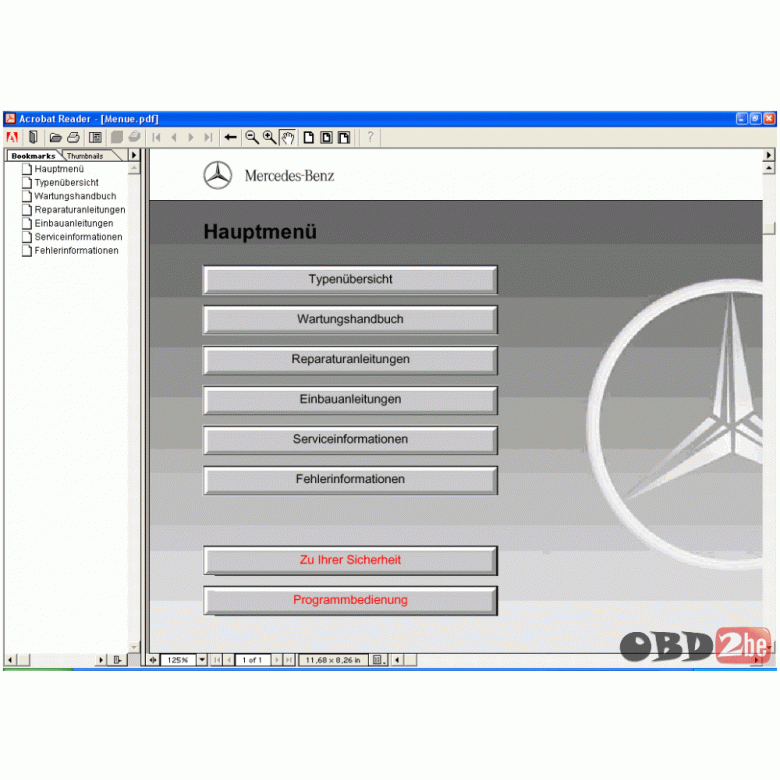Click the Typenübersicht menu button

(x=350, y=280)
